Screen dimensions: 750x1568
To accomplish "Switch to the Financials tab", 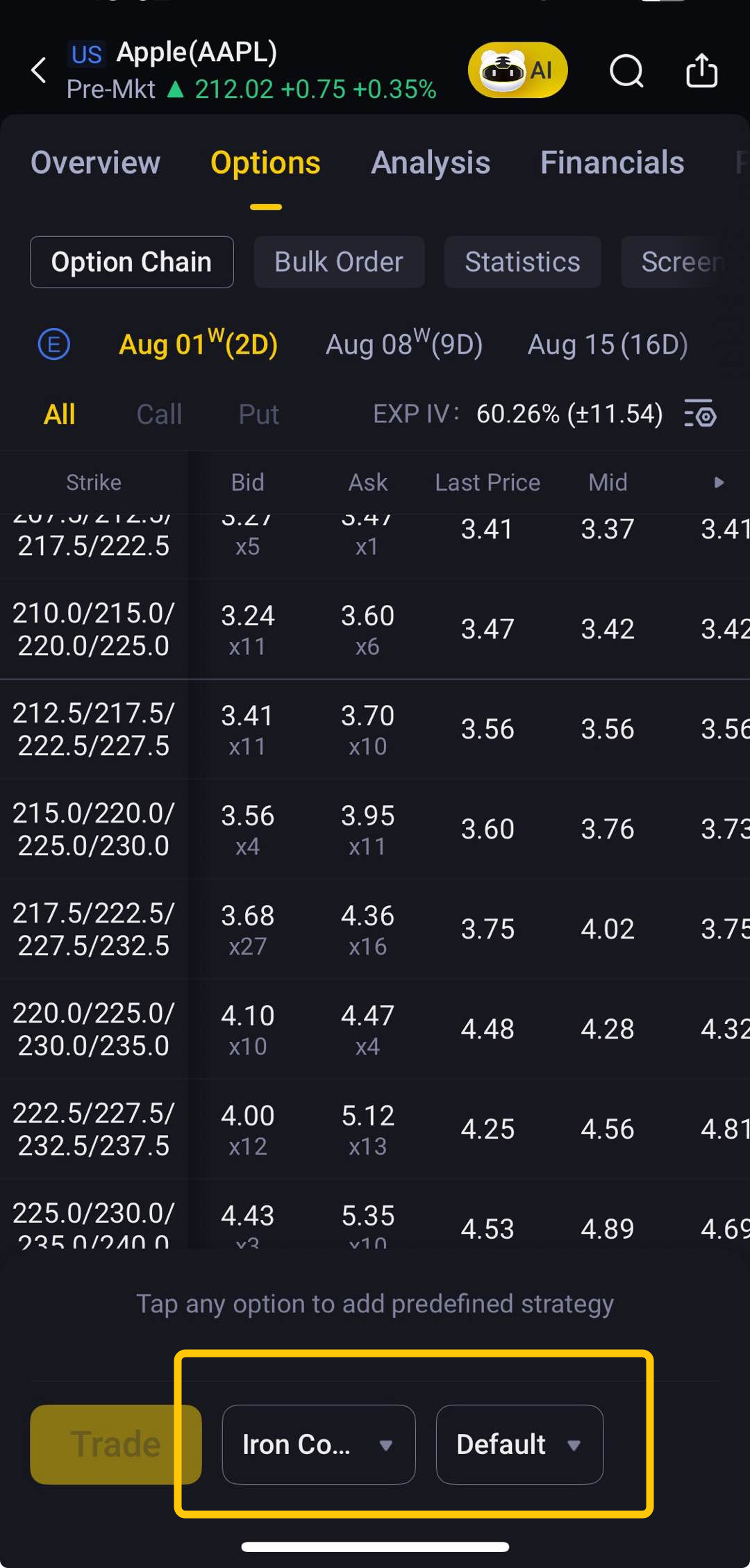I will (612, 163).
